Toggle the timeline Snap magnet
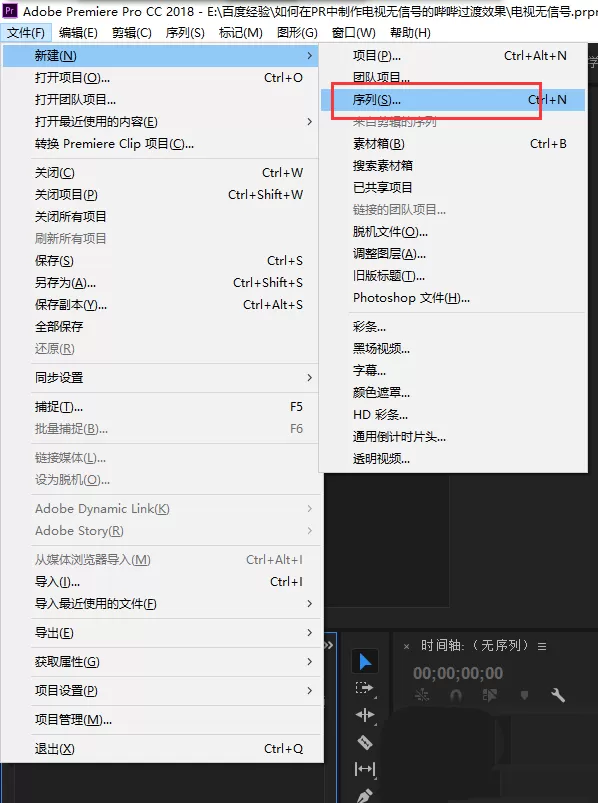 coord(456,695)
